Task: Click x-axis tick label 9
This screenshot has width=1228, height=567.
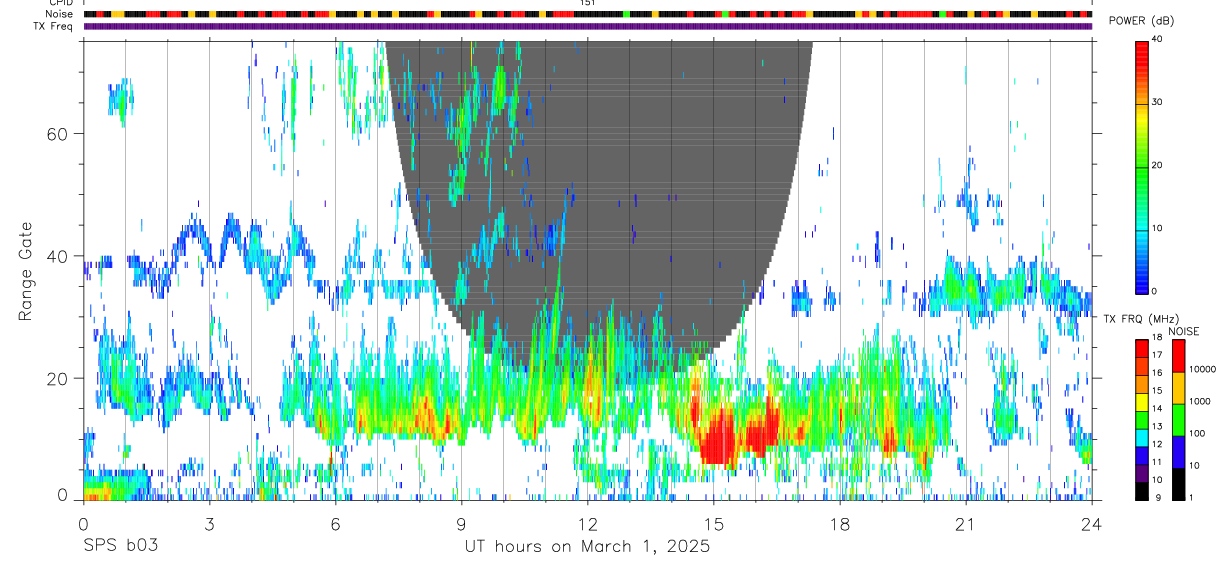Action: [461, 524]
